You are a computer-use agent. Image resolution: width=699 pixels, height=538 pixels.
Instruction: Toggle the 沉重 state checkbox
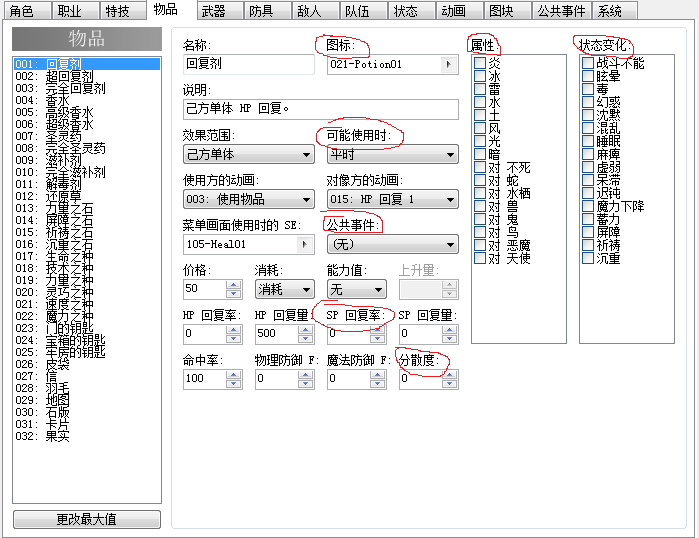pyautogui.click(x=588, y=258)
